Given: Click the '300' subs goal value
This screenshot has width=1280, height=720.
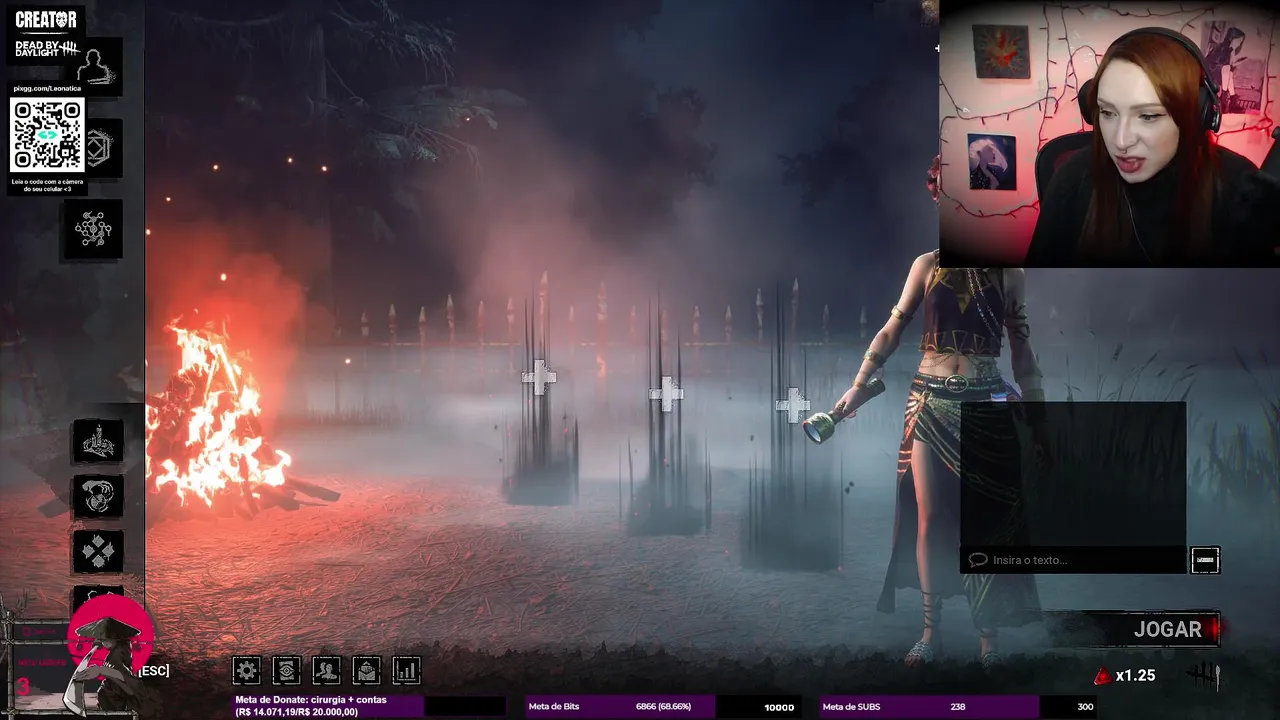Looking at the screenshot, I should [1085, 707].
